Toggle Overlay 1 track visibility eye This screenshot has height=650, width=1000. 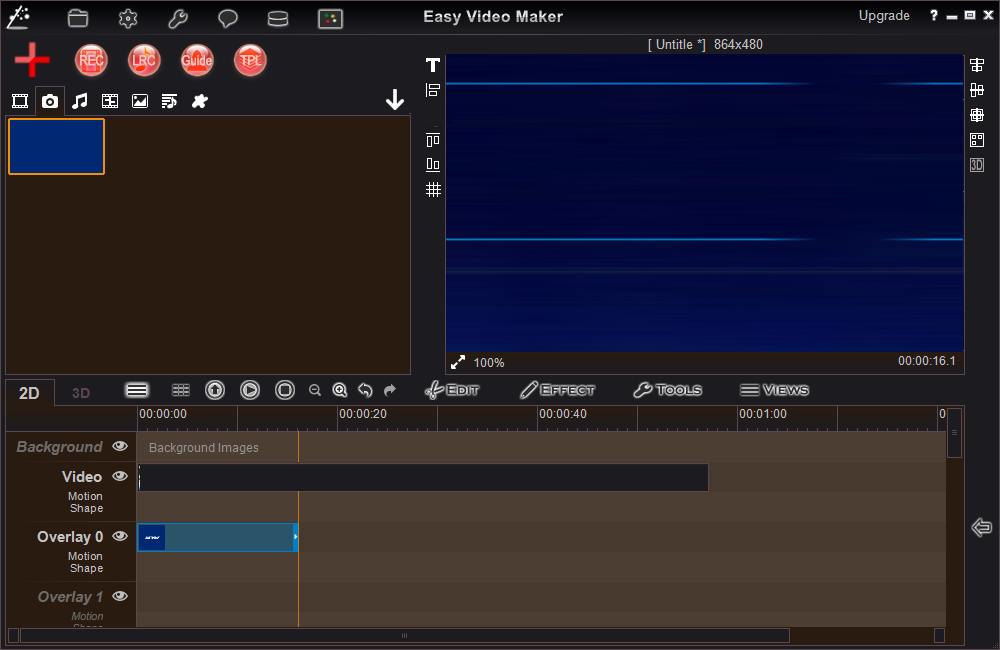[x=120, y=596]
